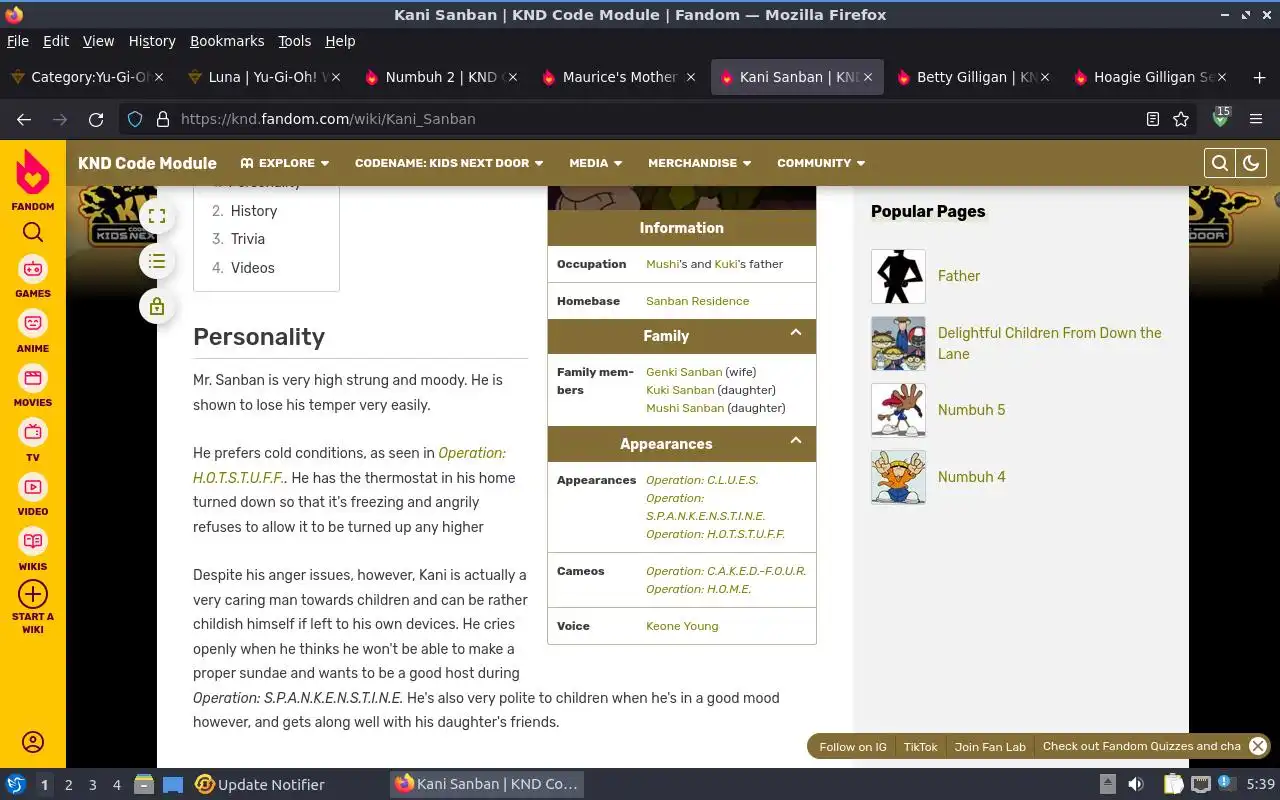Open Numbuh 4 popular page thumbnail
Image resolution: width=1280 pixels, height=800 pixels.
click(898, 477)
